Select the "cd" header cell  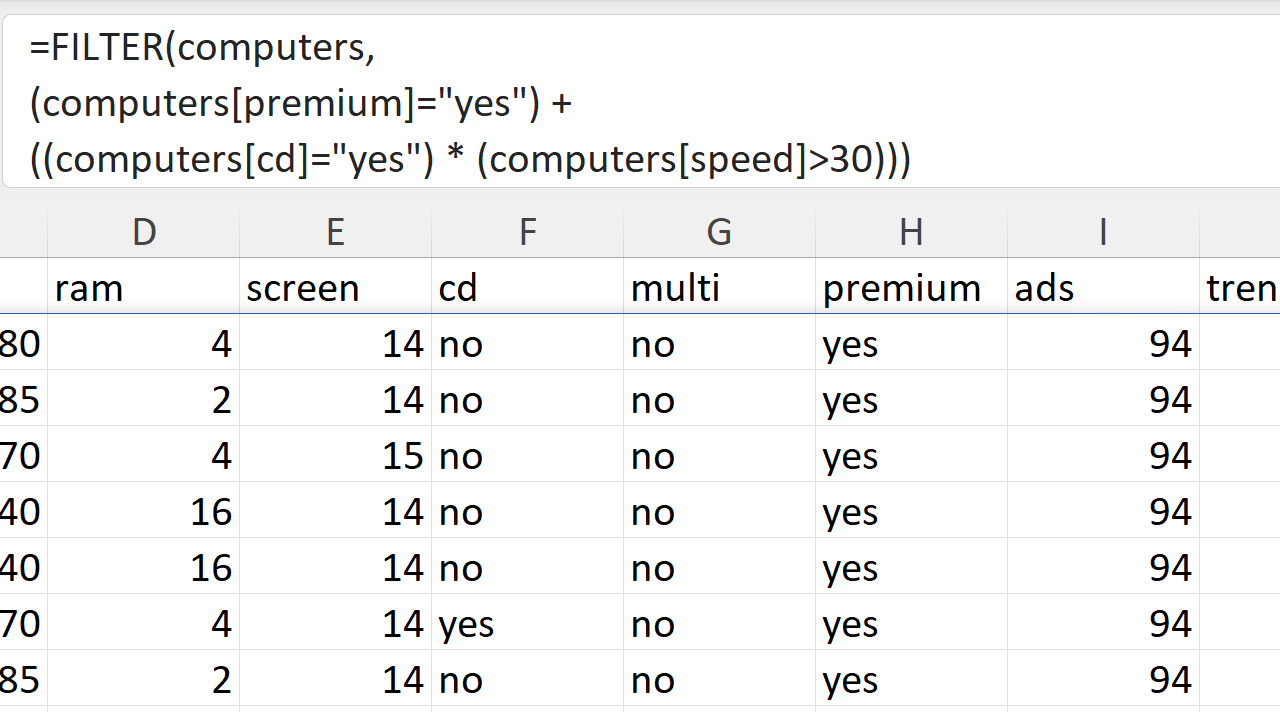click(527, 288)
